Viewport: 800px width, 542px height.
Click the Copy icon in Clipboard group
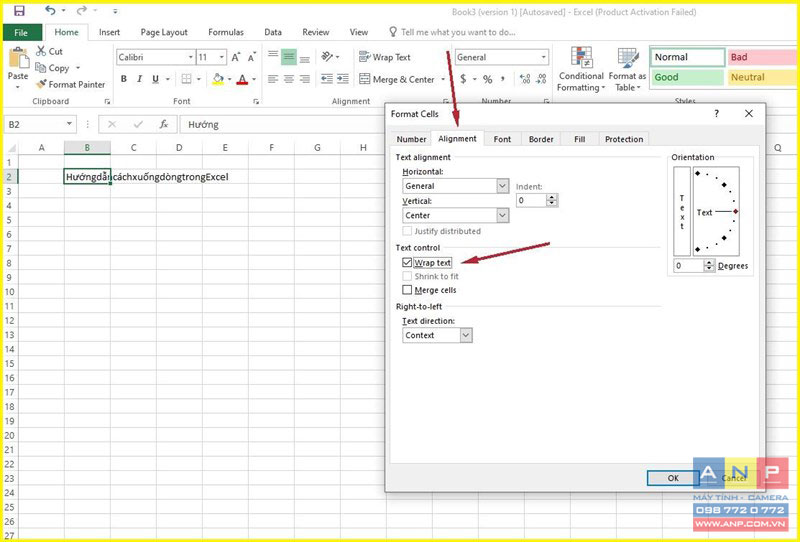pos(40,67)
